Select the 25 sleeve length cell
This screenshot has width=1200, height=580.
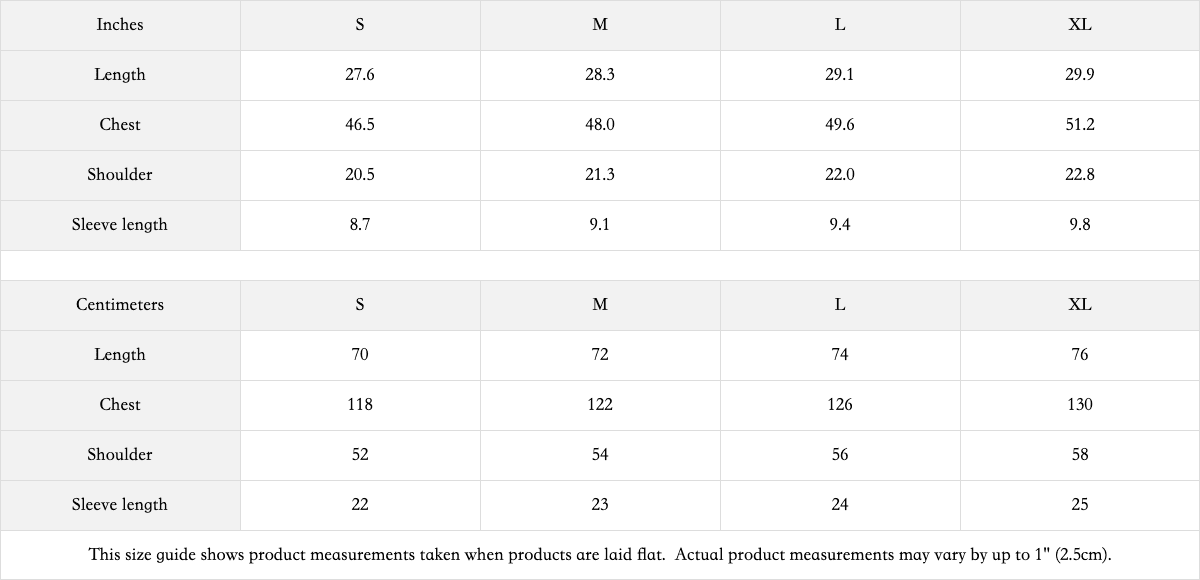point(1080,505)
